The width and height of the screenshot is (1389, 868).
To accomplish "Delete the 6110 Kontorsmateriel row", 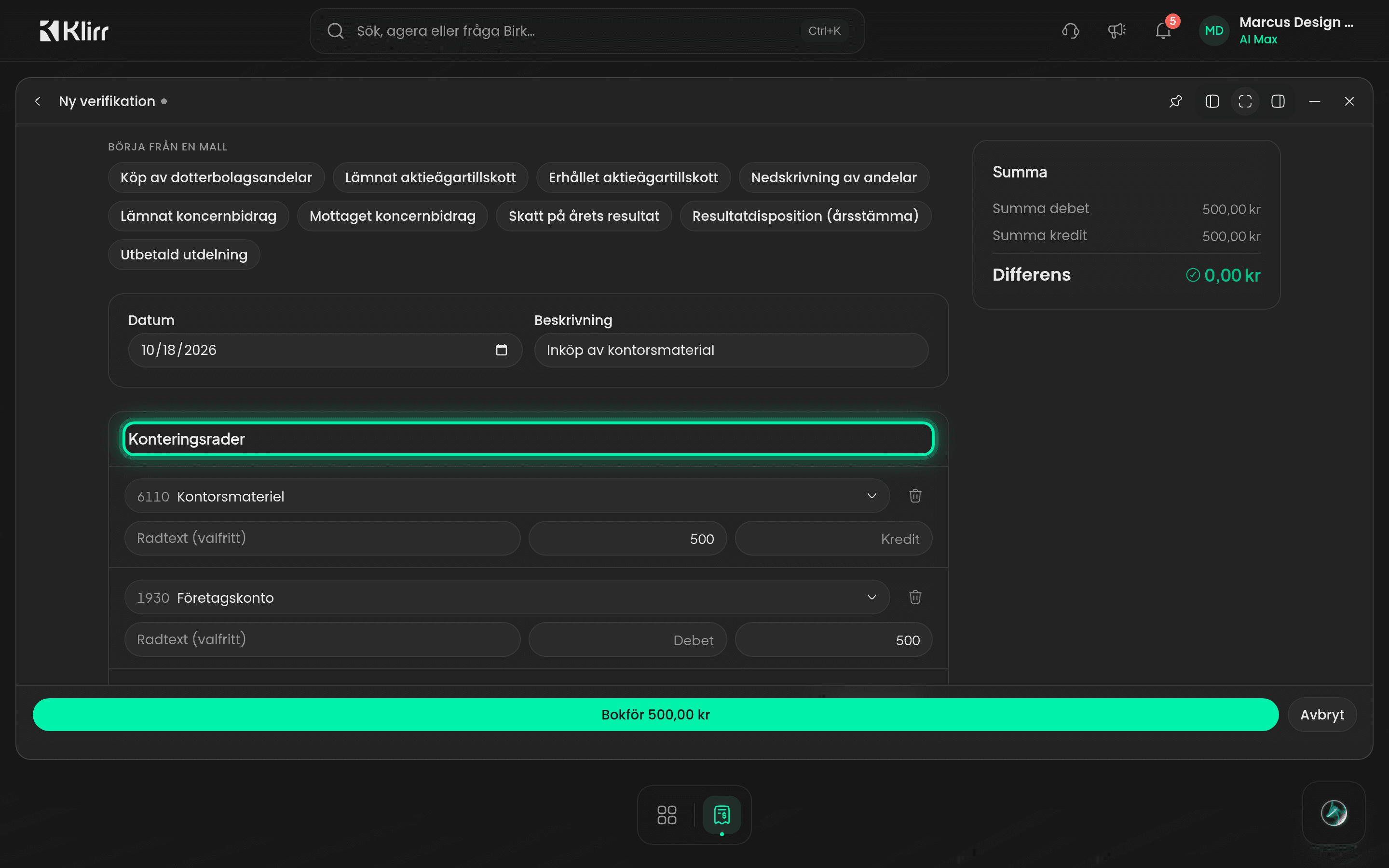I will (x=915, y=496).
